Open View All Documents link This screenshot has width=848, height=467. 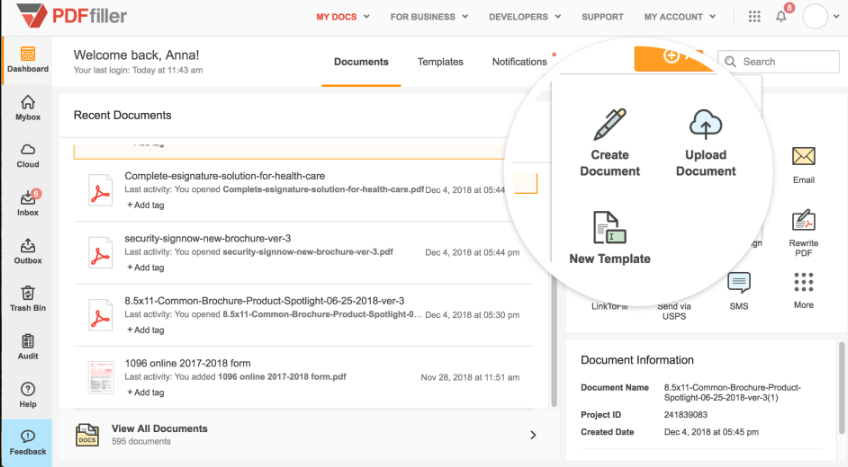pos(160,428)
